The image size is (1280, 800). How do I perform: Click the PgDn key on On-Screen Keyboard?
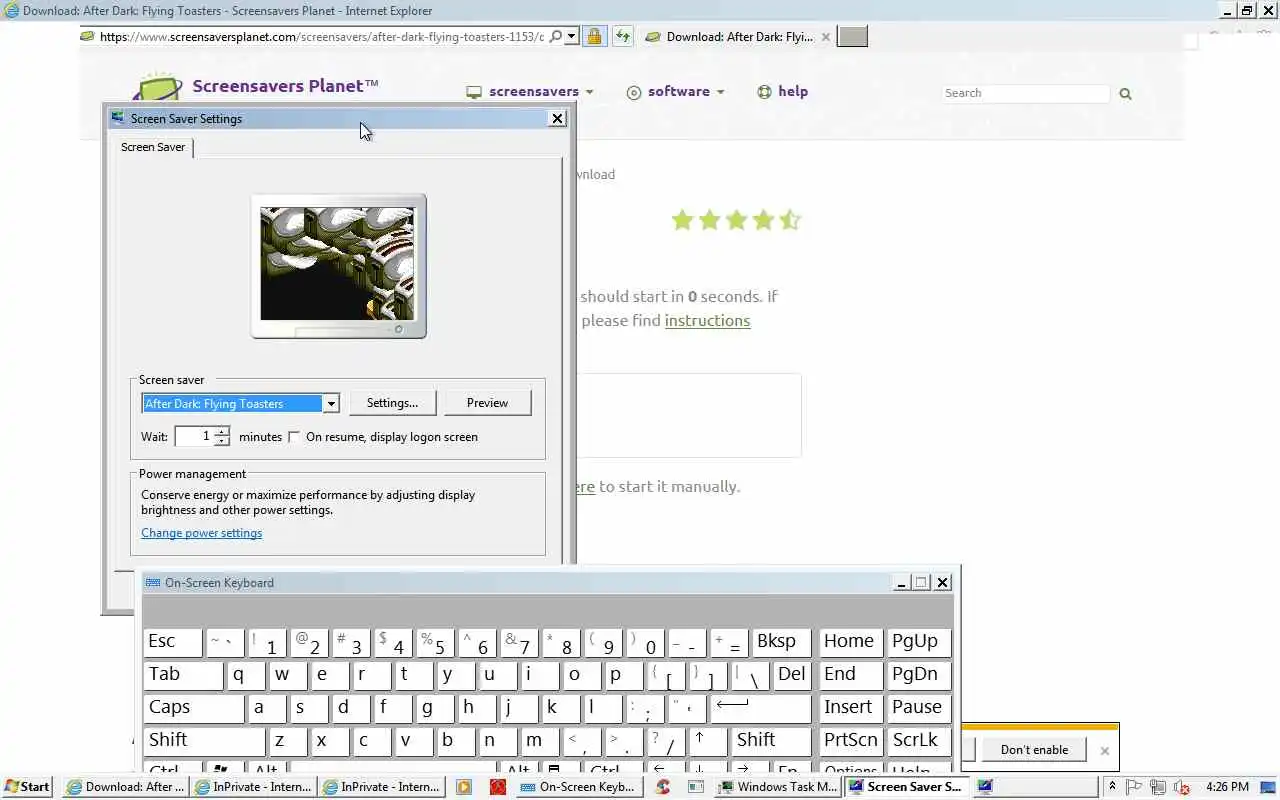(x=918, y=675)
